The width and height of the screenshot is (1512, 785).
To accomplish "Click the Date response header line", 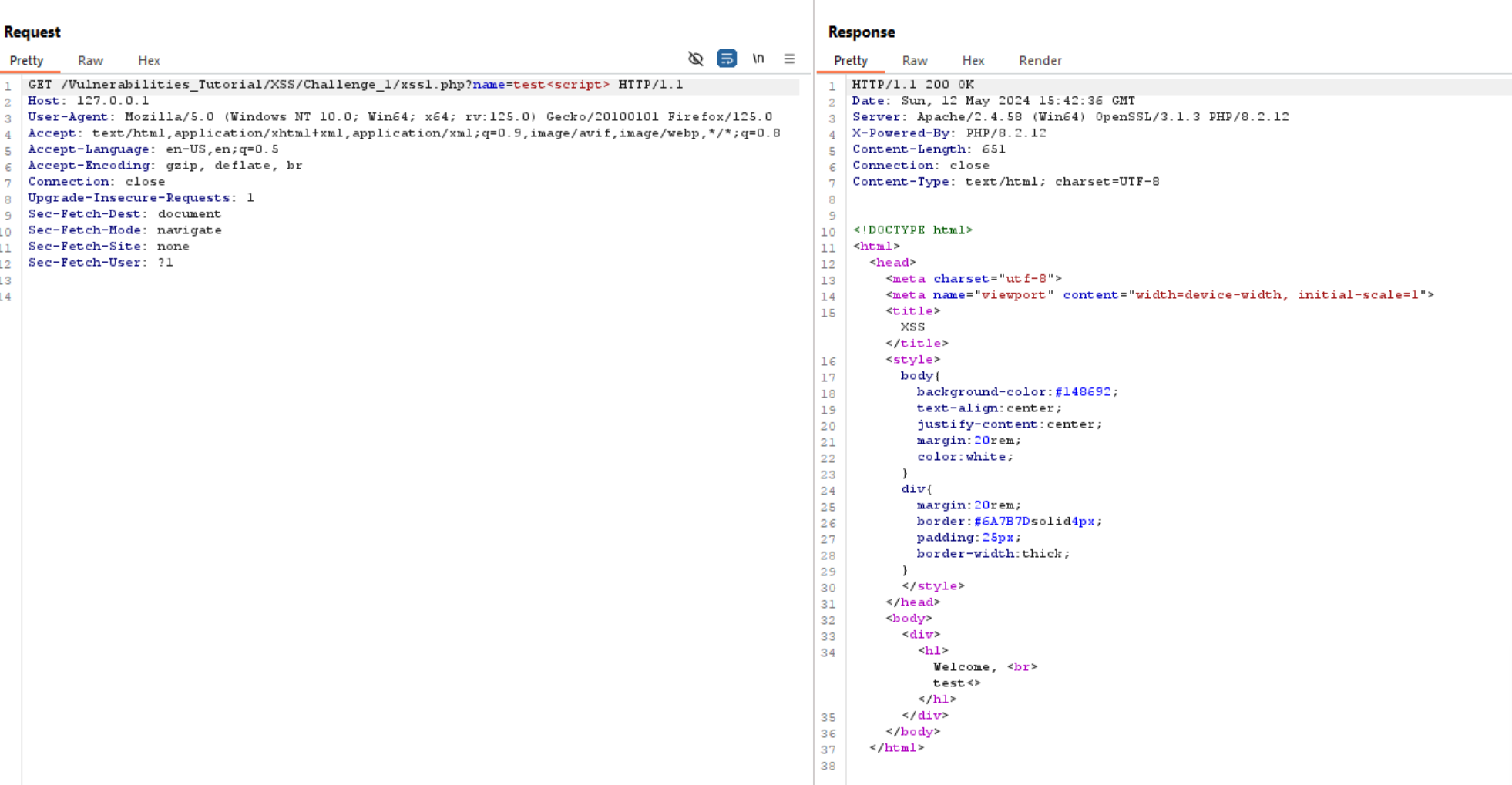I will [993, 101].
